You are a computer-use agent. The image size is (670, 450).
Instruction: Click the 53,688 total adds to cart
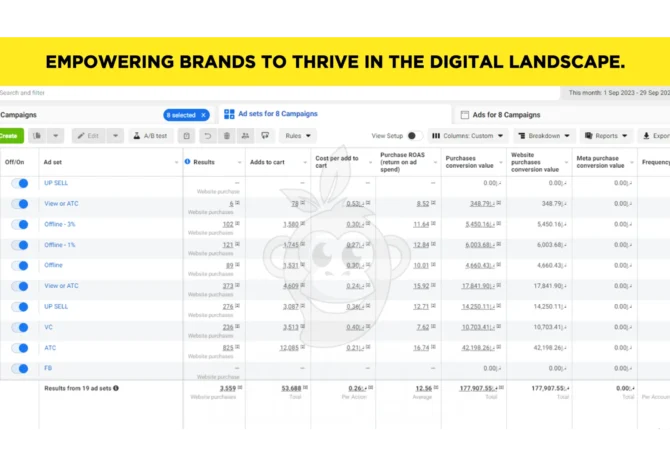point(291,388)
